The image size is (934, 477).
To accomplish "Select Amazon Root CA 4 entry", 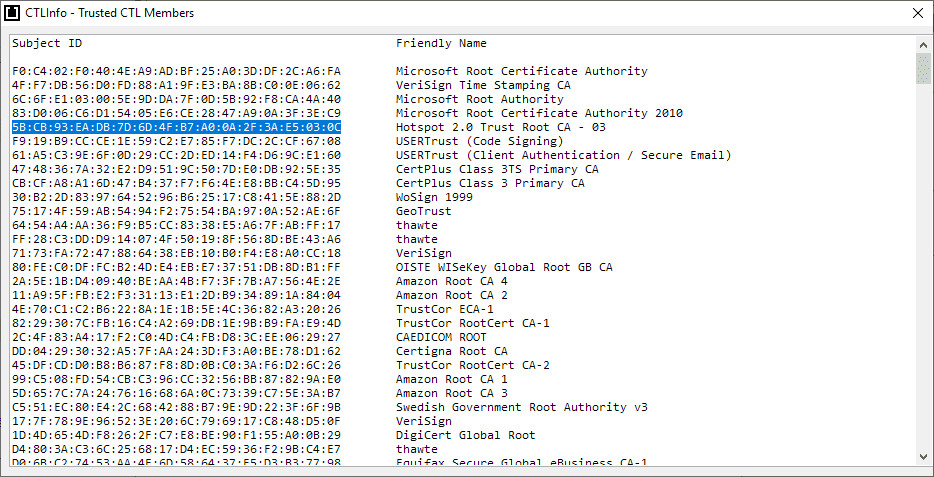I will point(452,281).
